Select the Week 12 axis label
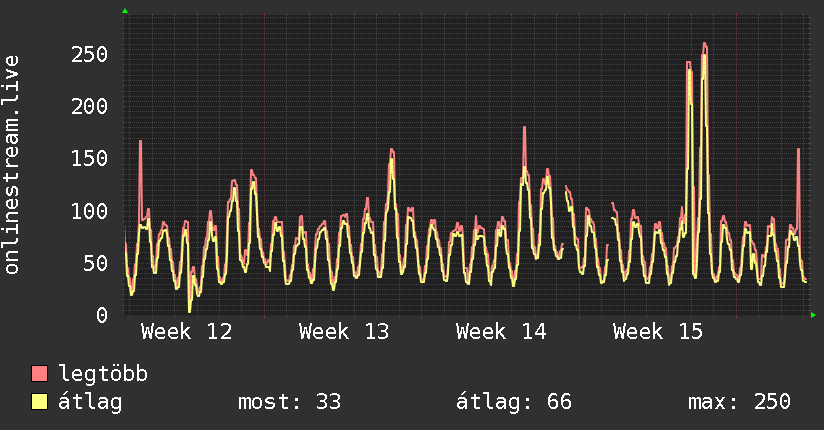824x430 pixels. point(187,332)
